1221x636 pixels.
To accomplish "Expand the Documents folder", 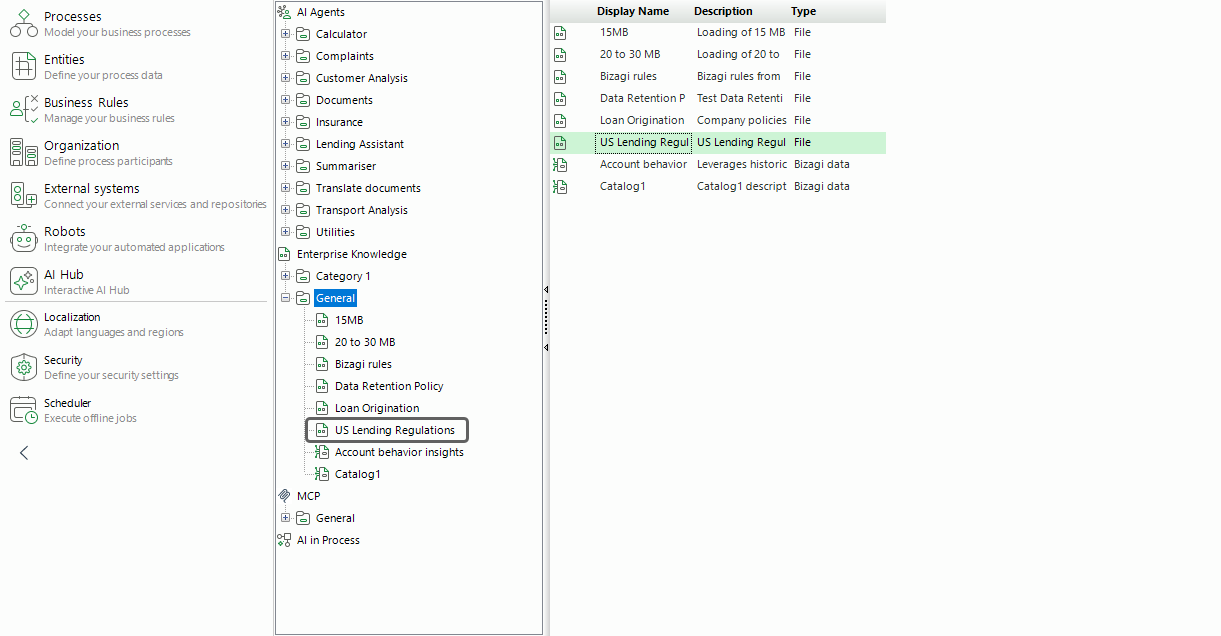I will tap(285, 100).
